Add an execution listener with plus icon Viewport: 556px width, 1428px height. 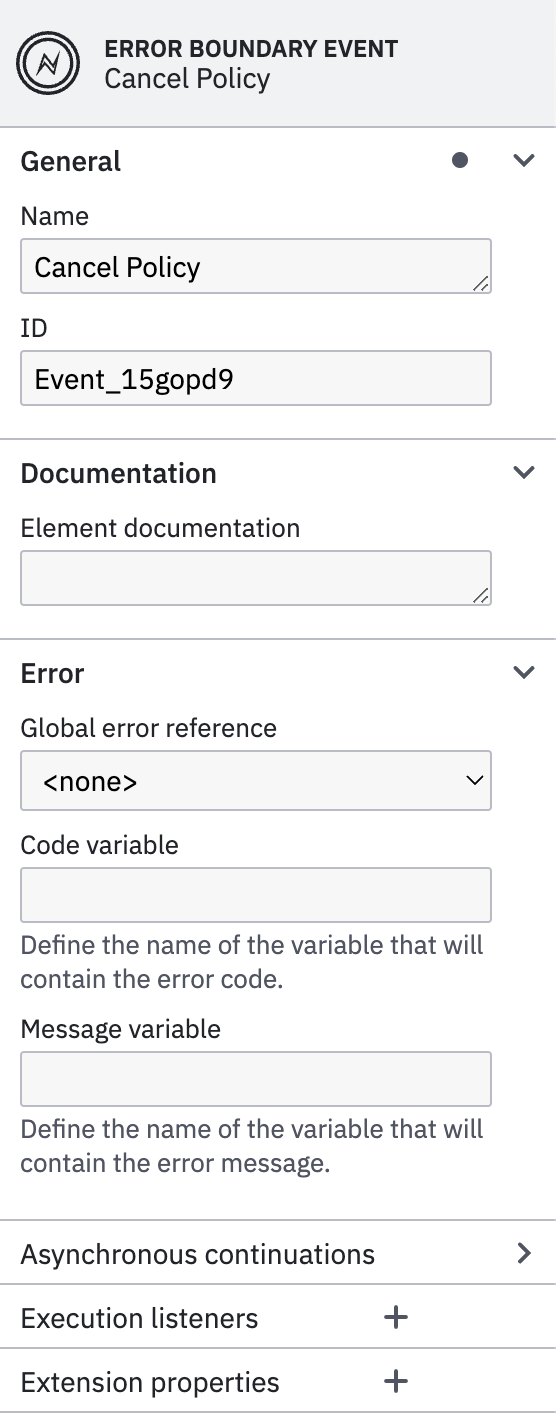tap(396, 1318)
